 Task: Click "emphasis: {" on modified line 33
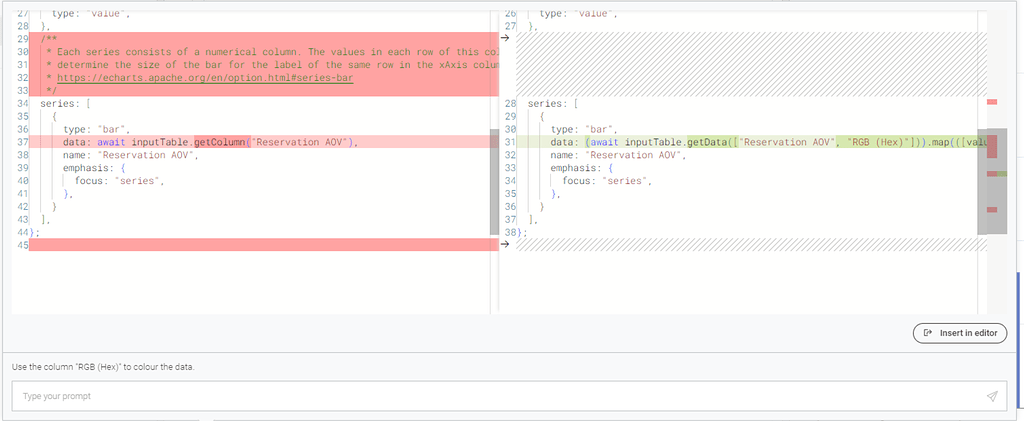[583, 168]
